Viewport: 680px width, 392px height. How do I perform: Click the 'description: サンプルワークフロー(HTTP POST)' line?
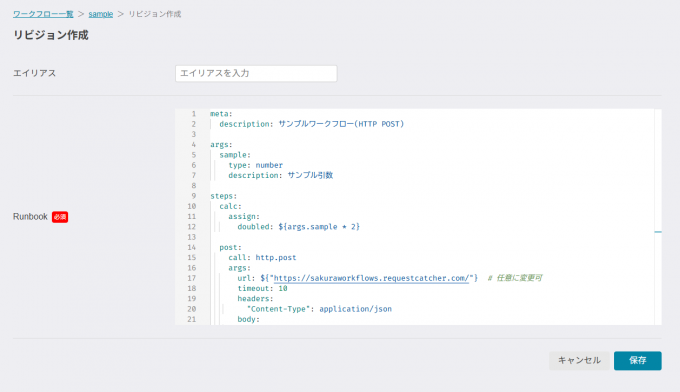click(311, 124)
